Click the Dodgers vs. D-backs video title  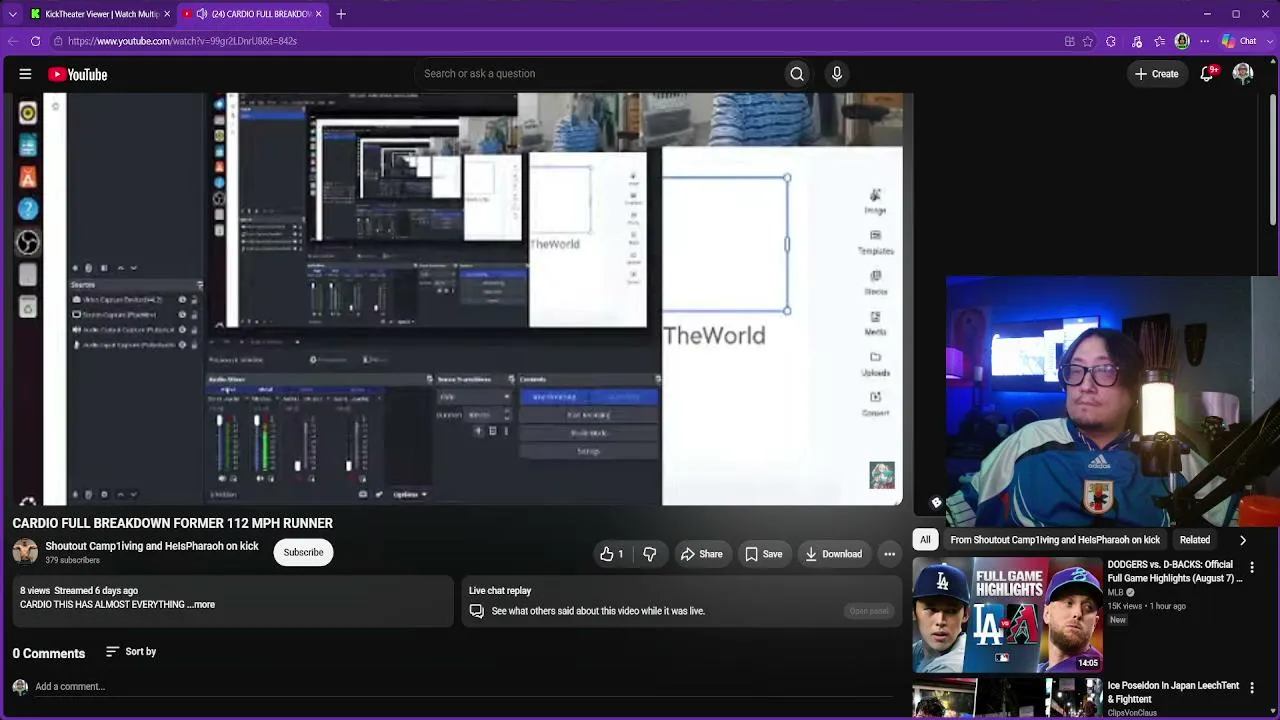(x=1175, y=571)
